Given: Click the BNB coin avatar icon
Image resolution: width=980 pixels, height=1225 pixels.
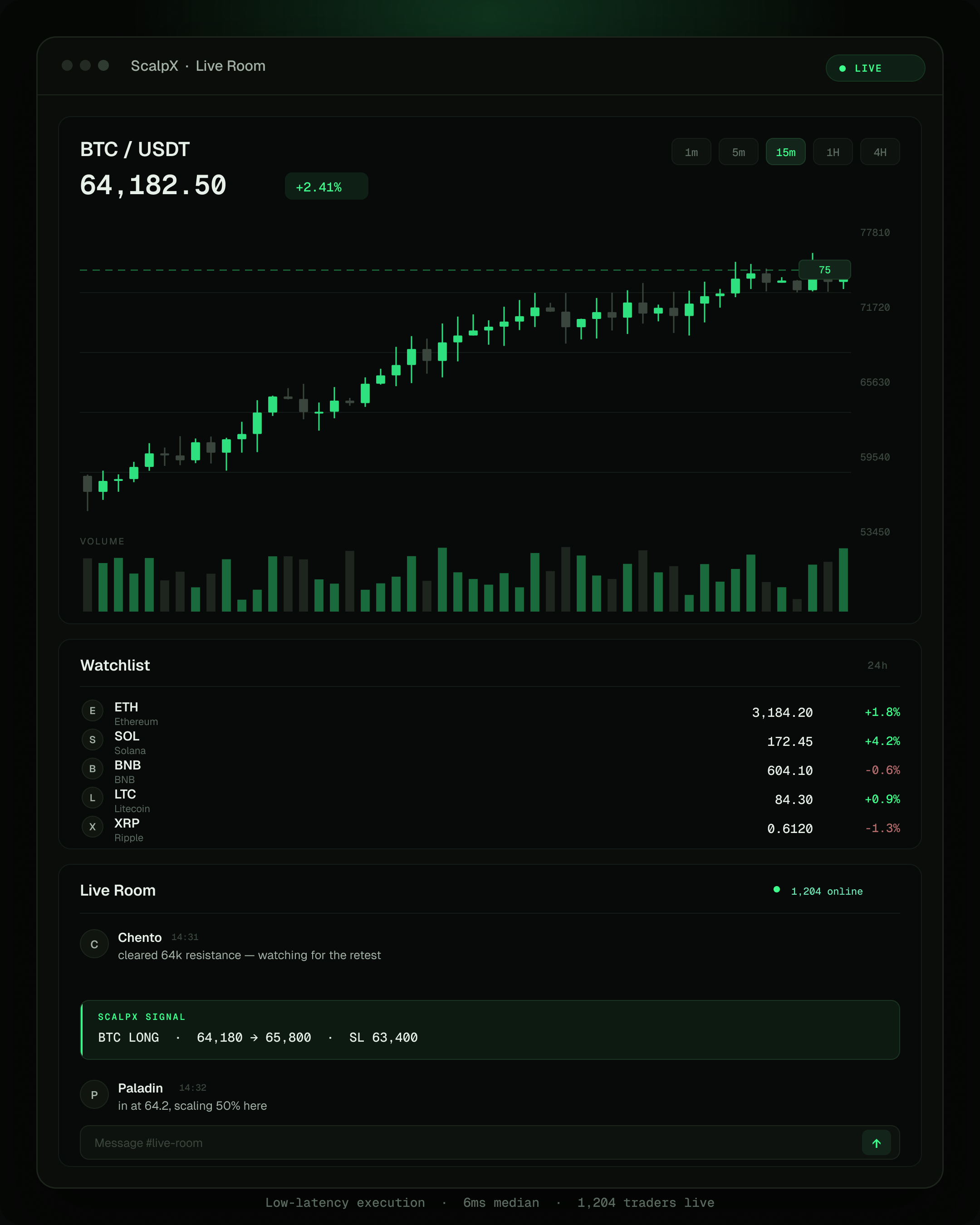Looking at the screenshot, I should point(93,768).
